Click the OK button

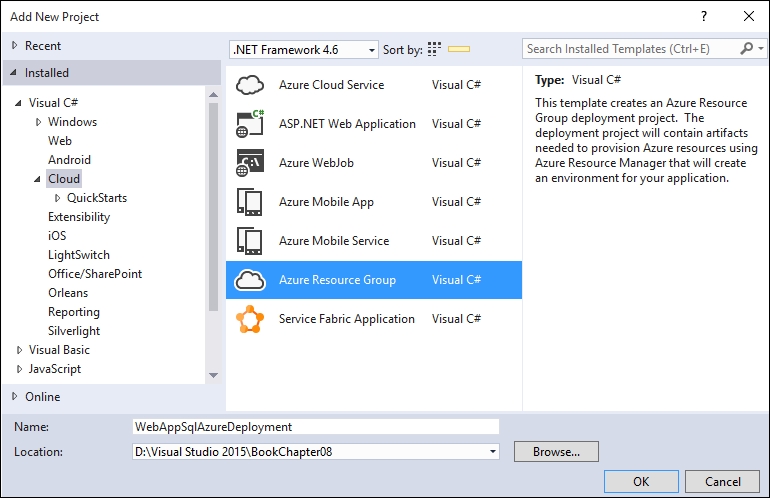point(641,481)
